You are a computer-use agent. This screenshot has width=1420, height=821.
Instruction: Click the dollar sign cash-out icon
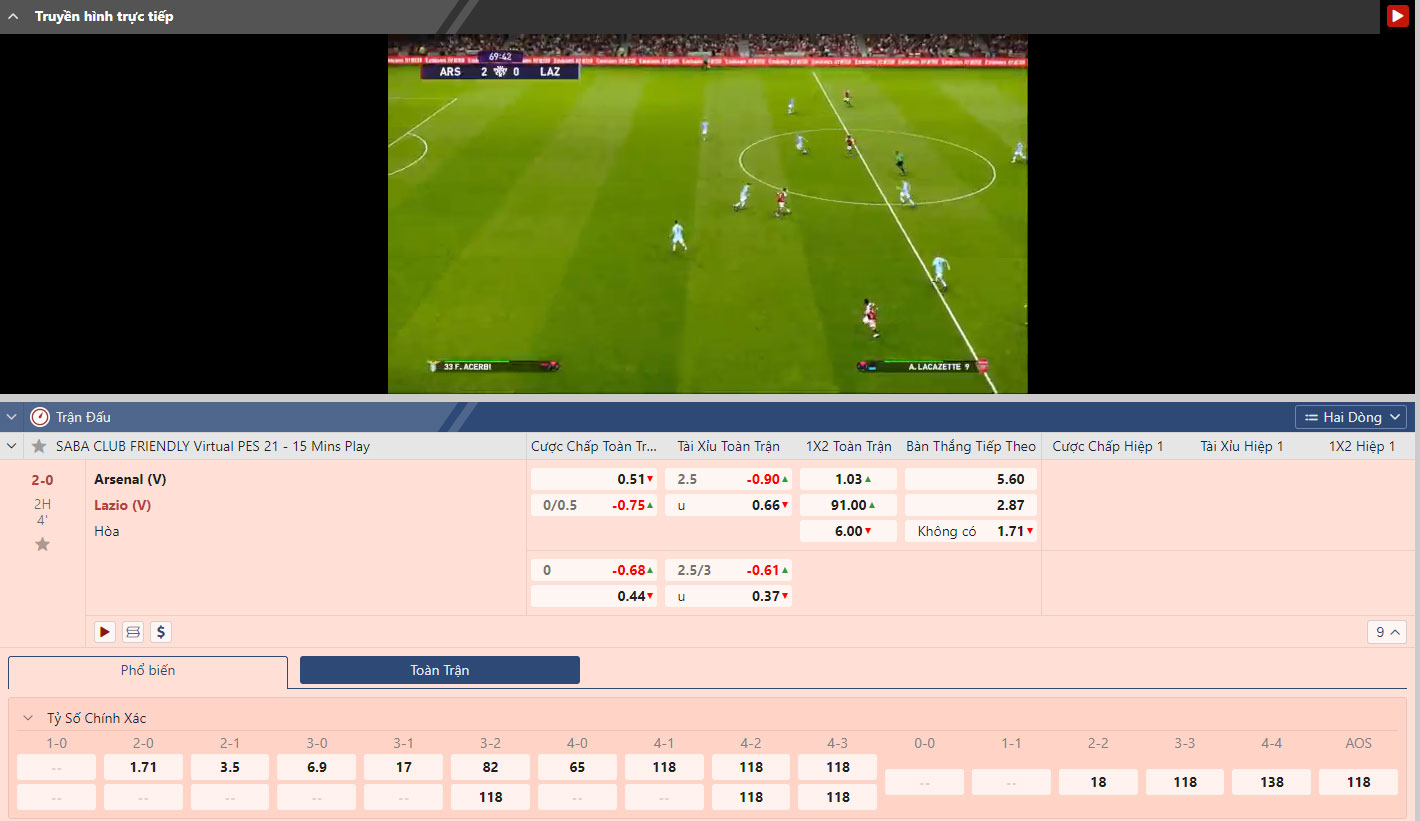tap(161, 632)
